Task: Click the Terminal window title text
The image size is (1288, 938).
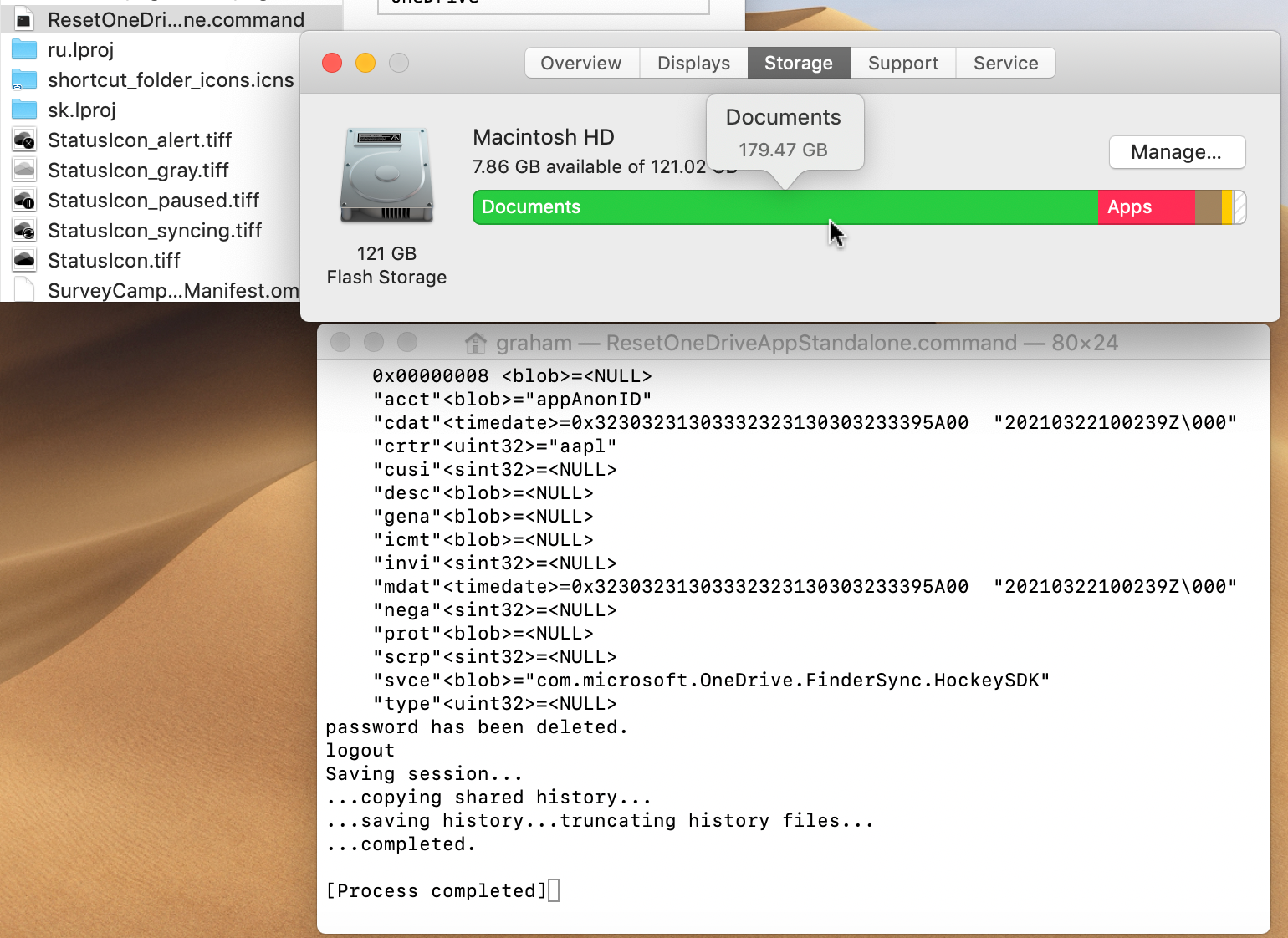Action: pos(807,343)
